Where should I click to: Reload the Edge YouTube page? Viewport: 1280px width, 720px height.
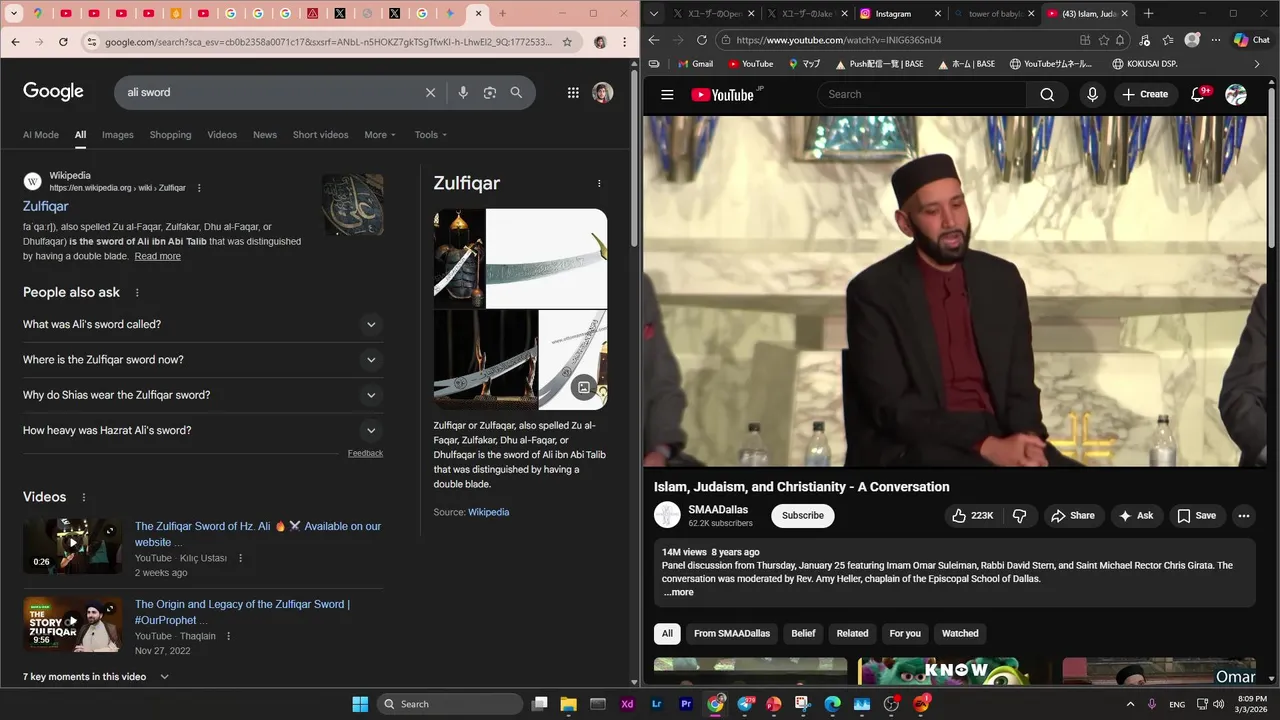(701, 40)
